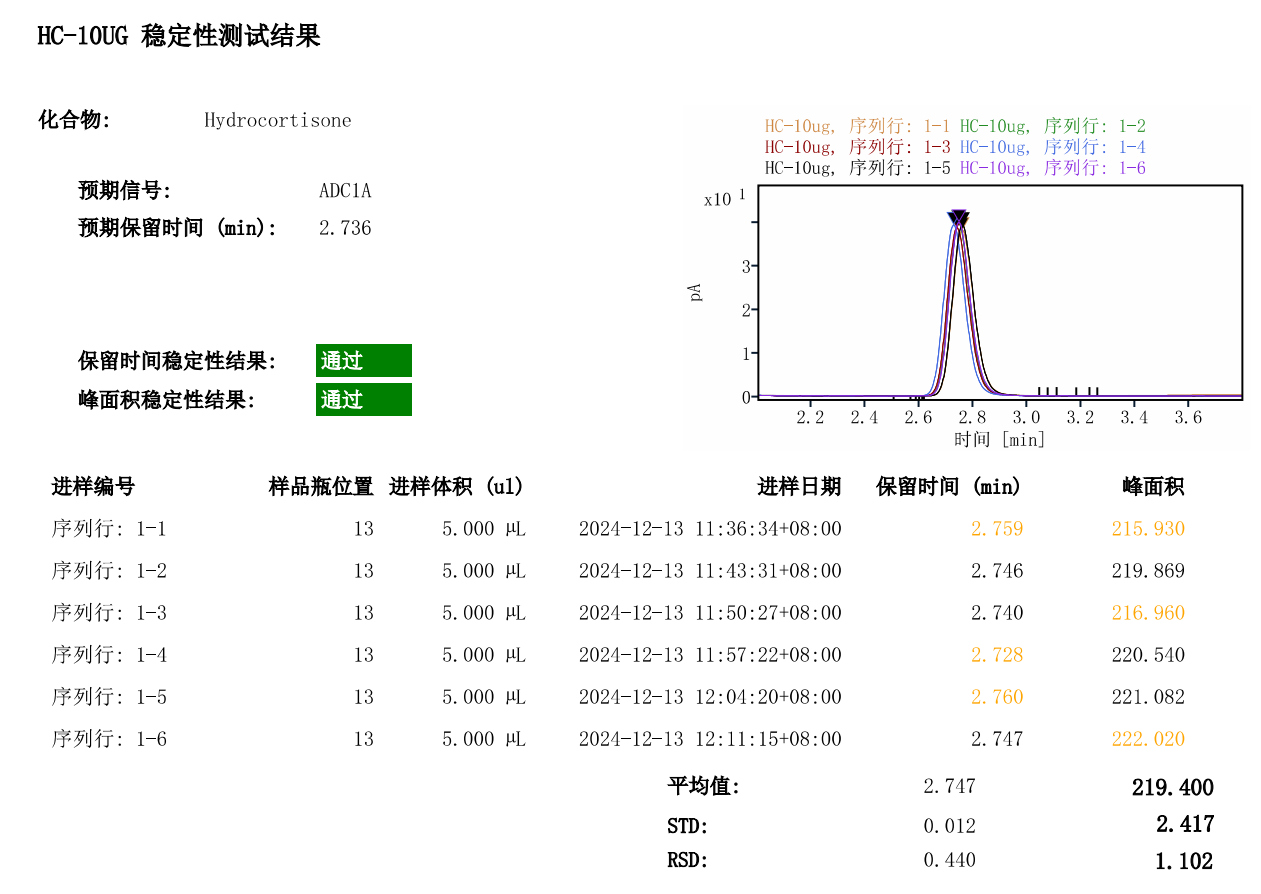Select the compound name 'Hydrocortisone'

pyautogui.click(x=278, y=121)
